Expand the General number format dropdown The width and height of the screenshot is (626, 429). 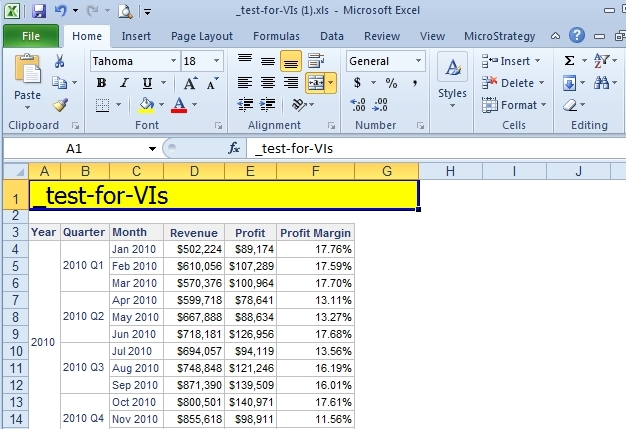pos(420,62)
